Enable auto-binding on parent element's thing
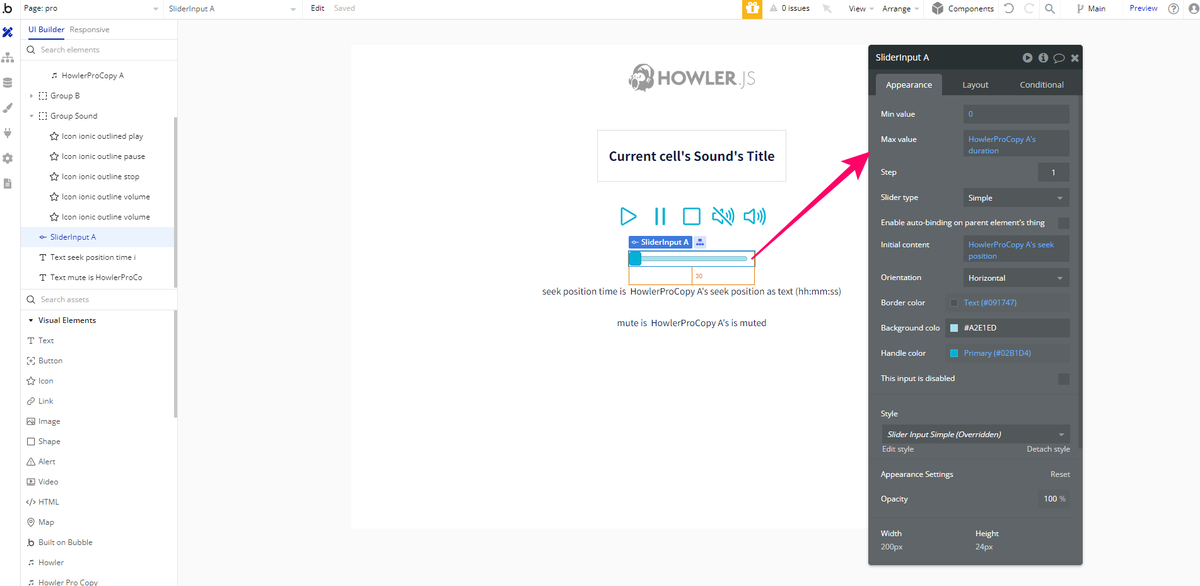This screenshot has height=586, width=1200. [x=1064, y=221]
